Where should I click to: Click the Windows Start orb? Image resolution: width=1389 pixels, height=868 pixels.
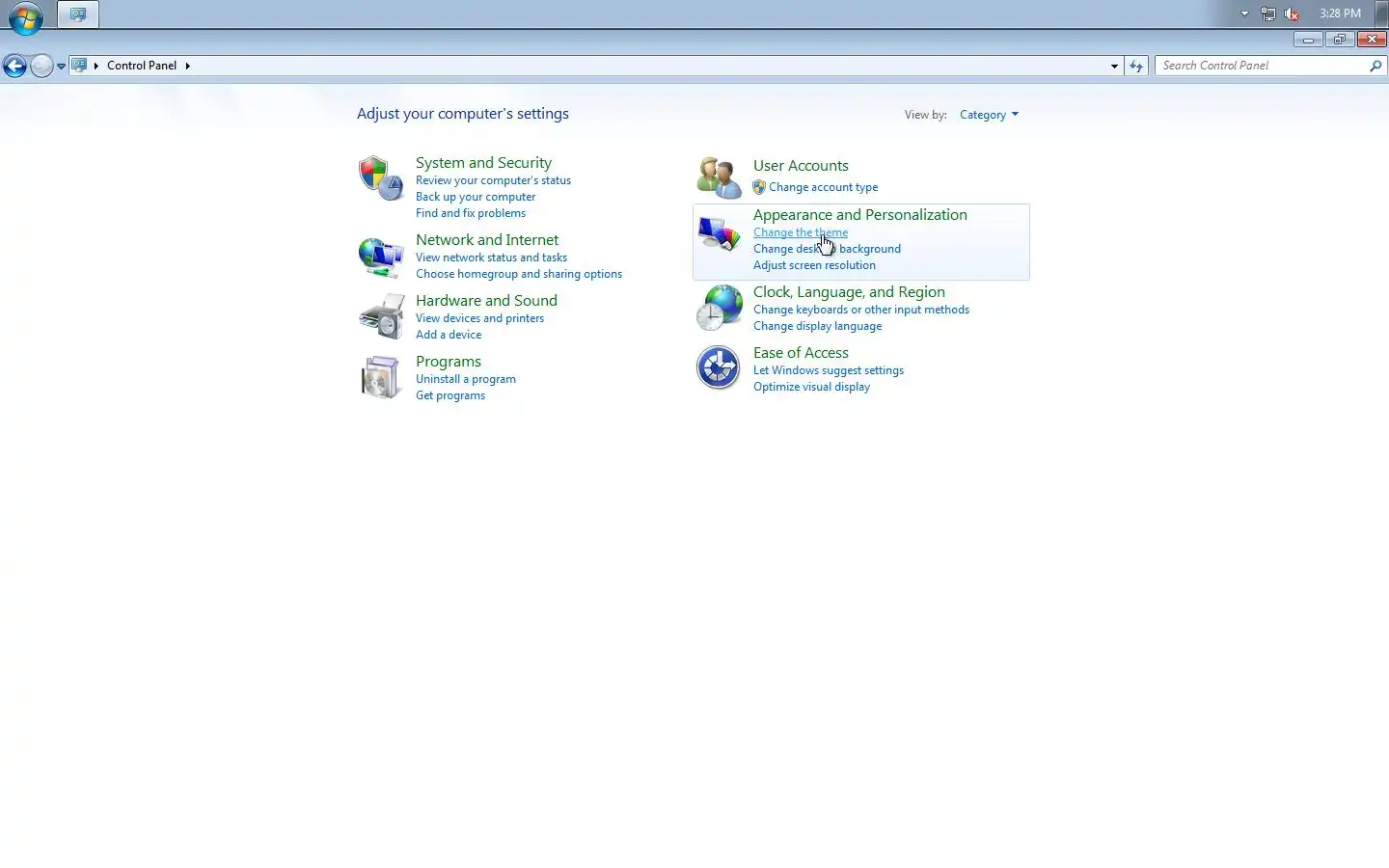[x=26, y=16]
